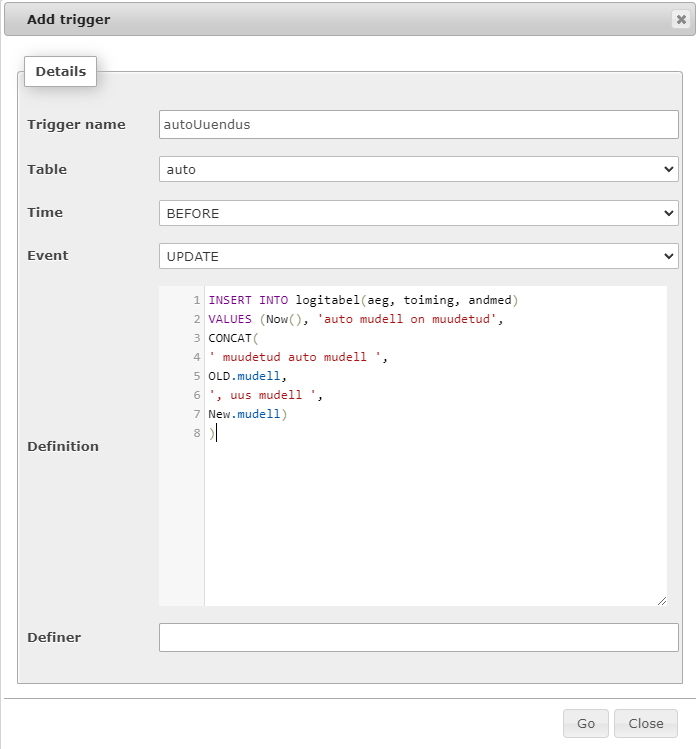This screenshot has width=697, height=749.
Task: Select the Details tab
Action: [x=61, y=72]
